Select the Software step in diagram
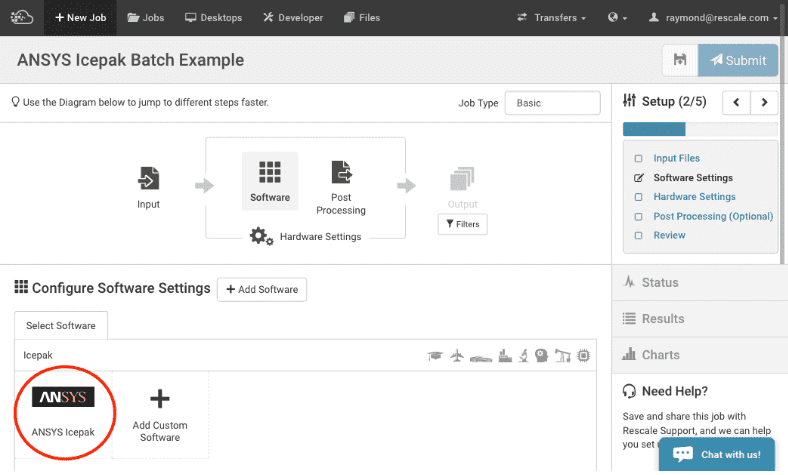 [x=270, y=181]
